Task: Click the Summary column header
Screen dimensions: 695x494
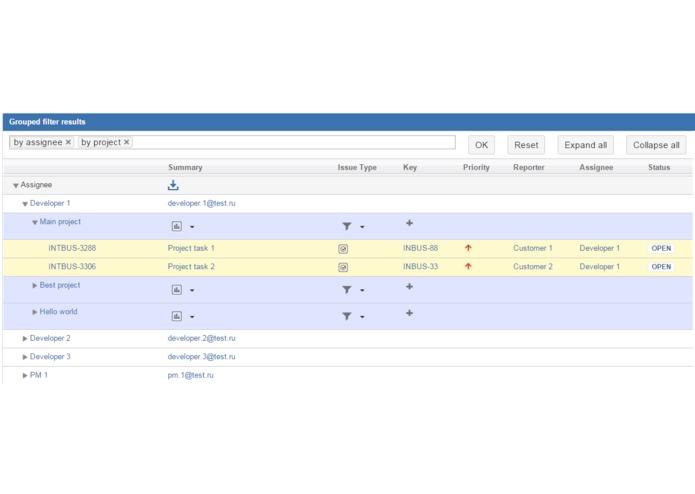Action: pos(185,167)
